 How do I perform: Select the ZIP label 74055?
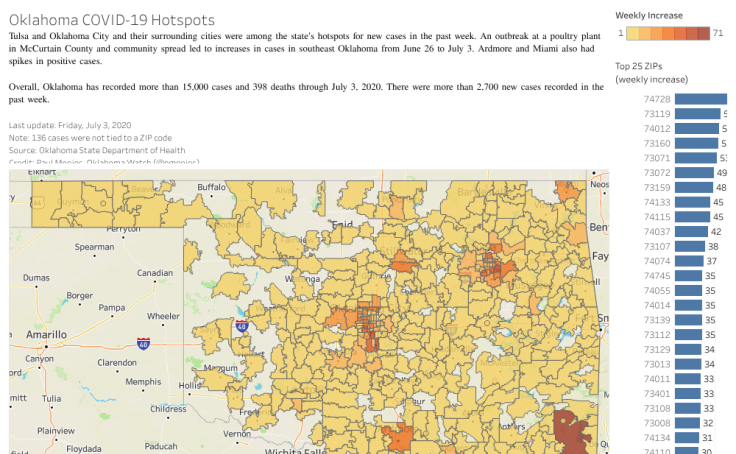657,291
